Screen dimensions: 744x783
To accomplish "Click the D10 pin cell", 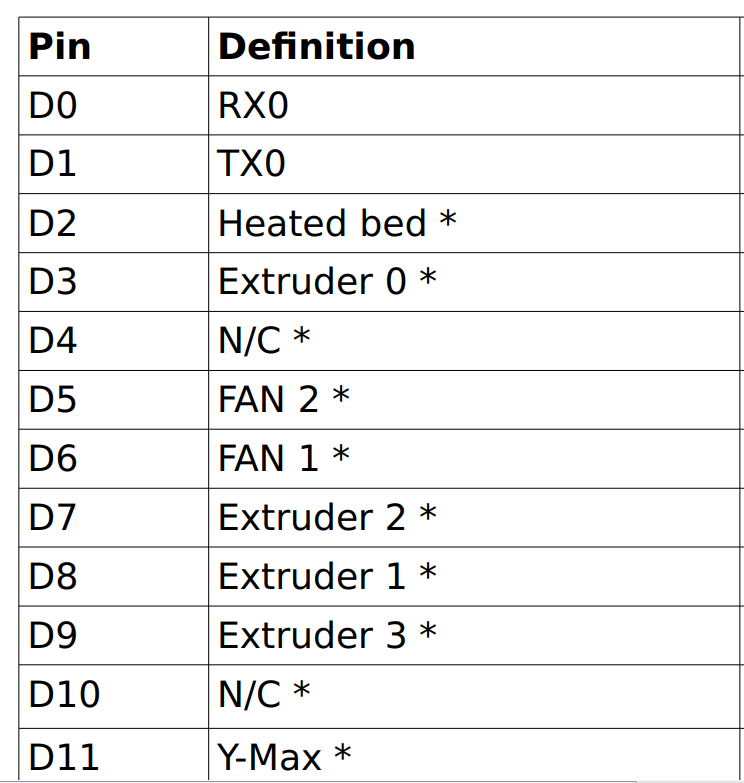I will tap(64, 695).
